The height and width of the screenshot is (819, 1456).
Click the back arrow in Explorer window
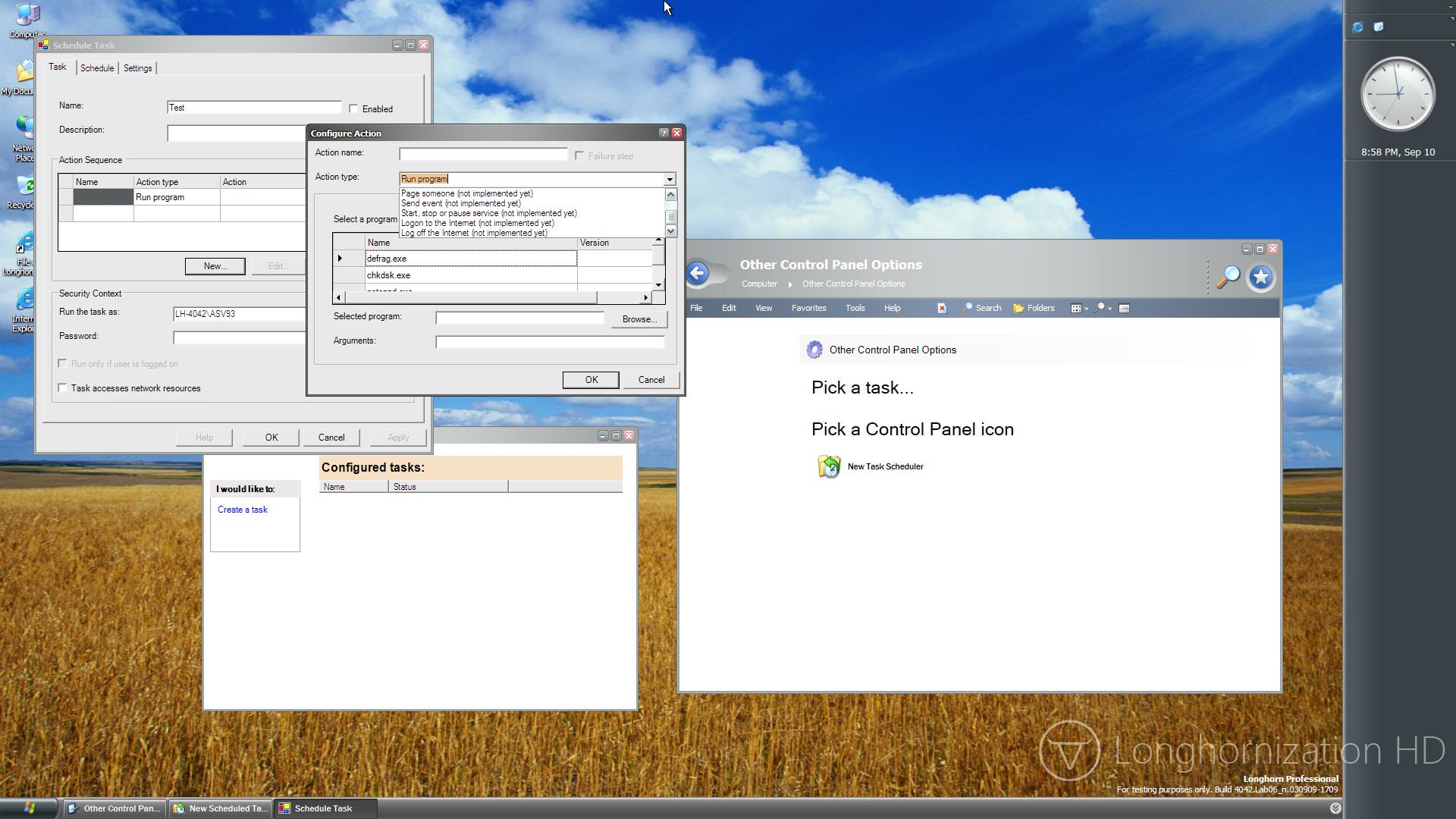coord(698,274)
